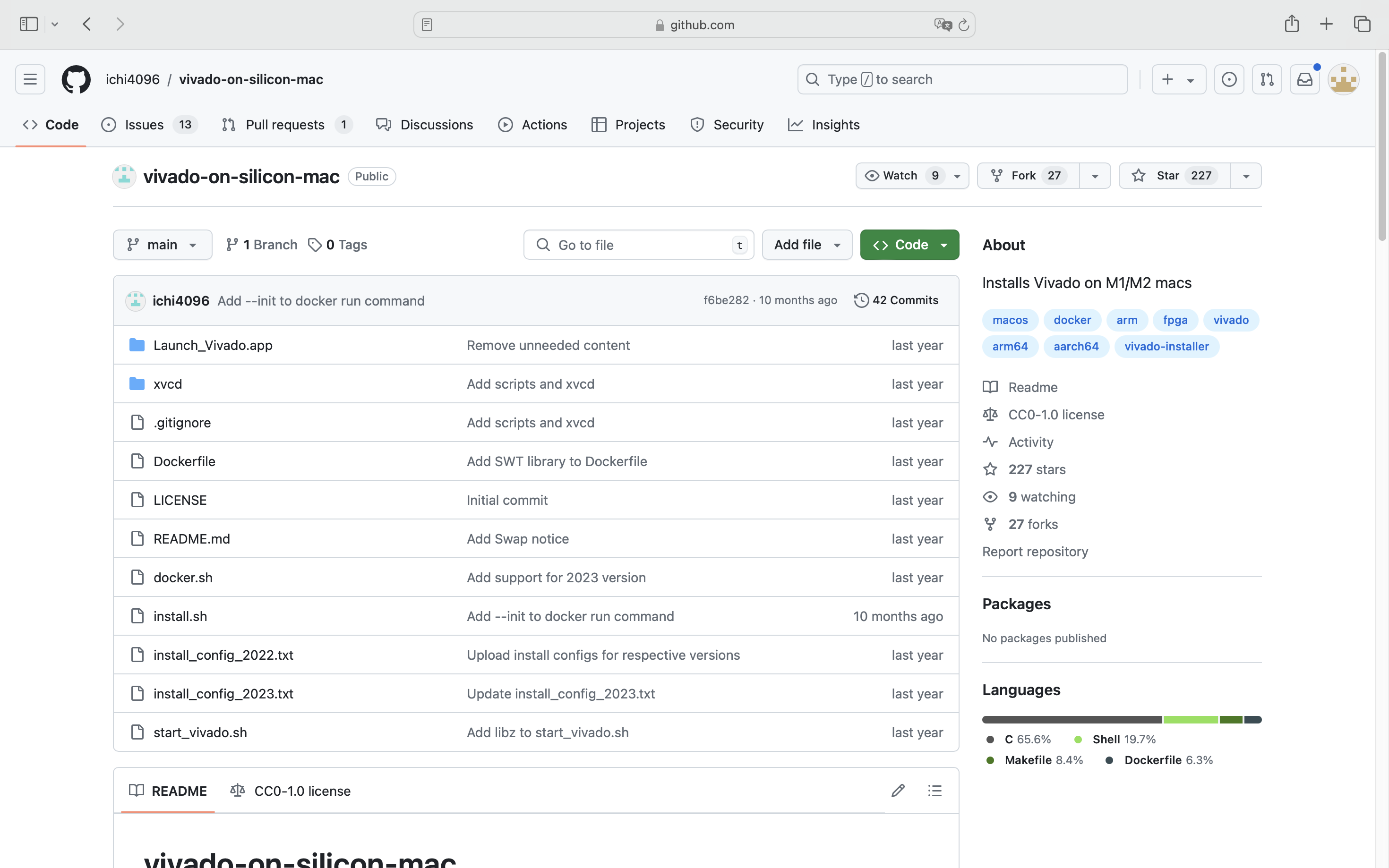
Task: Expand the Add file dropdown
Action: [806, 245]
